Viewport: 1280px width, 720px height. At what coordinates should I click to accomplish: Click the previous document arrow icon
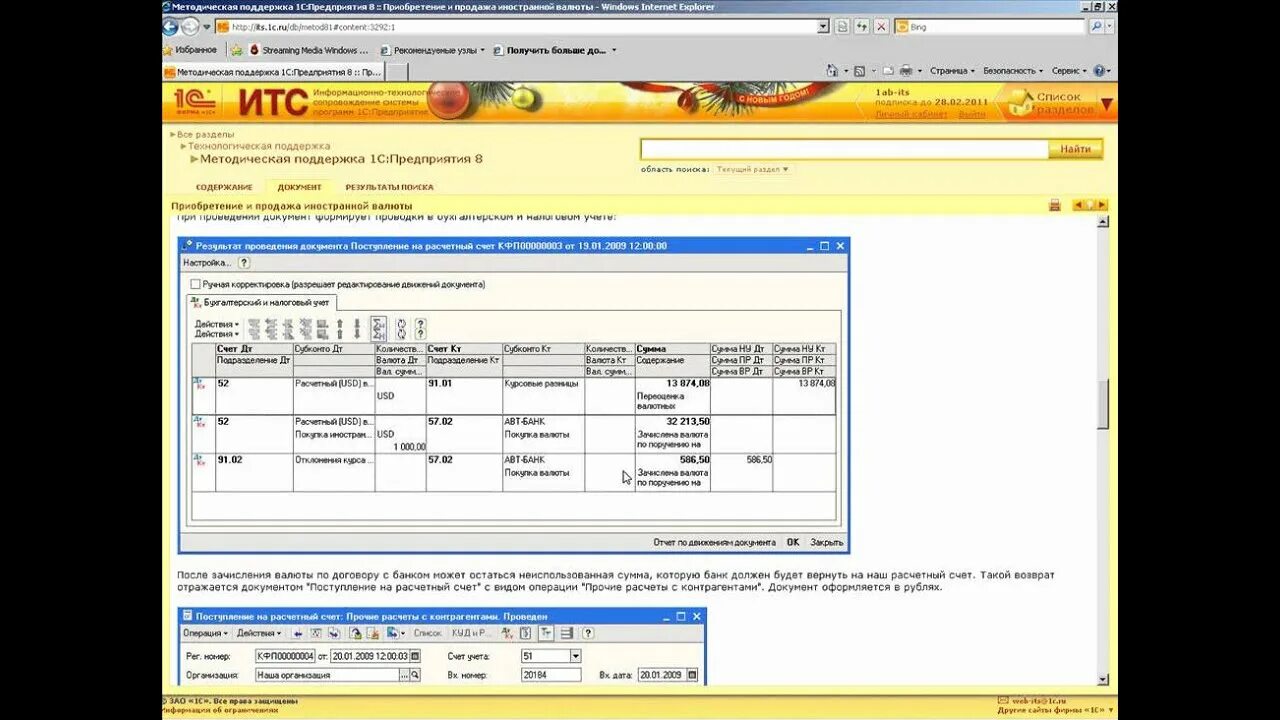(x=1078, y=205)
